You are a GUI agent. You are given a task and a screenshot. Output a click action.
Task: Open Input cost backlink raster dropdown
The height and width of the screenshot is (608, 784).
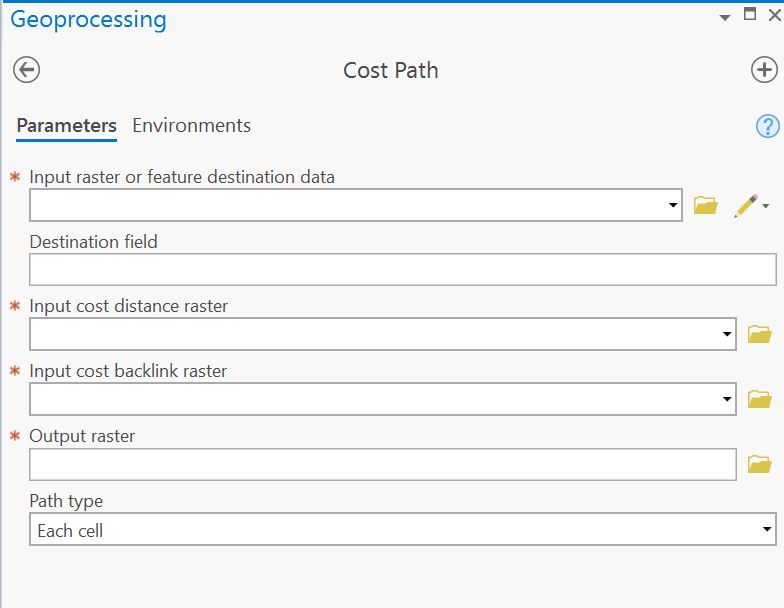click(727, 399)
